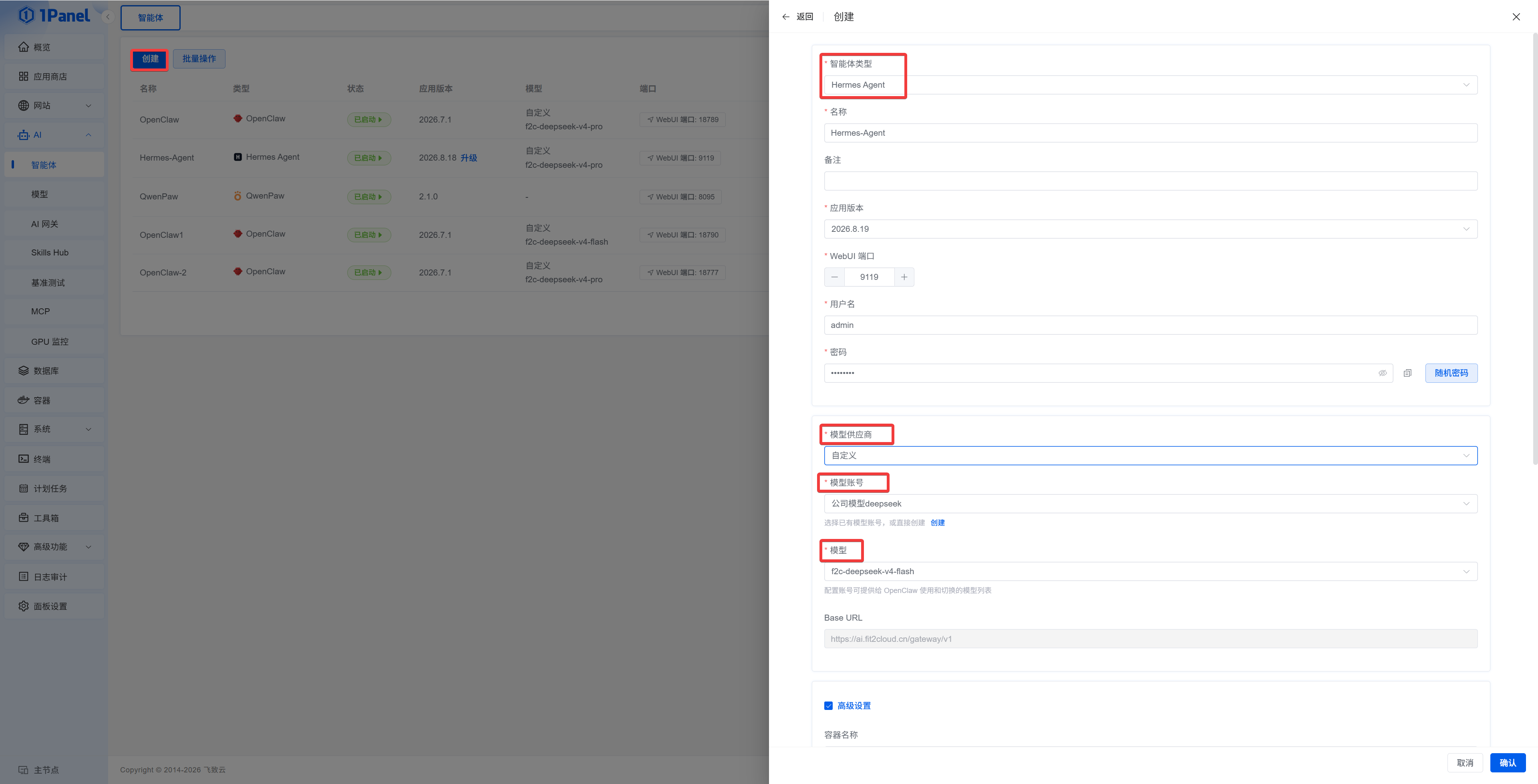Open 计划任务 scheduled tasks
The height and width of the screenshot is (784, 1538).
click(54, 488)
